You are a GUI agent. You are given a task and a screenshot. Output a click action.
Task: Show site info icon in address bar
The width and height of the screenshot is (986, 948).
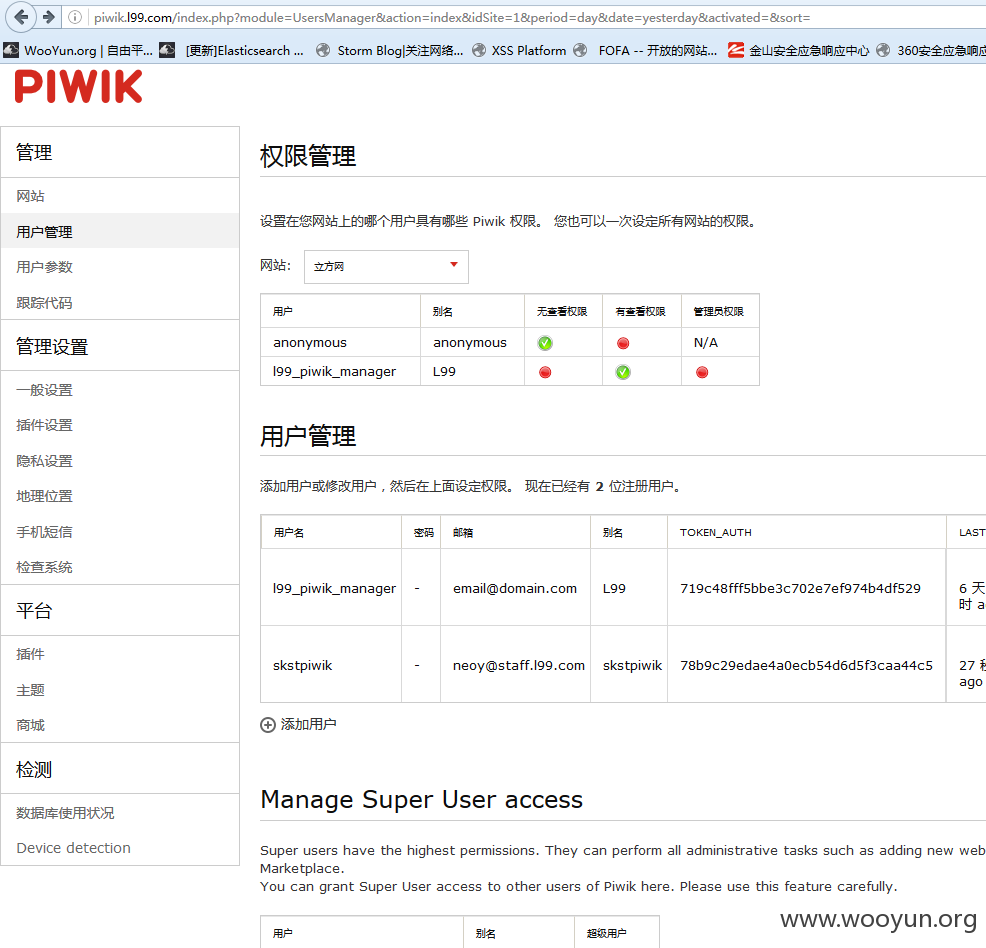75,17
